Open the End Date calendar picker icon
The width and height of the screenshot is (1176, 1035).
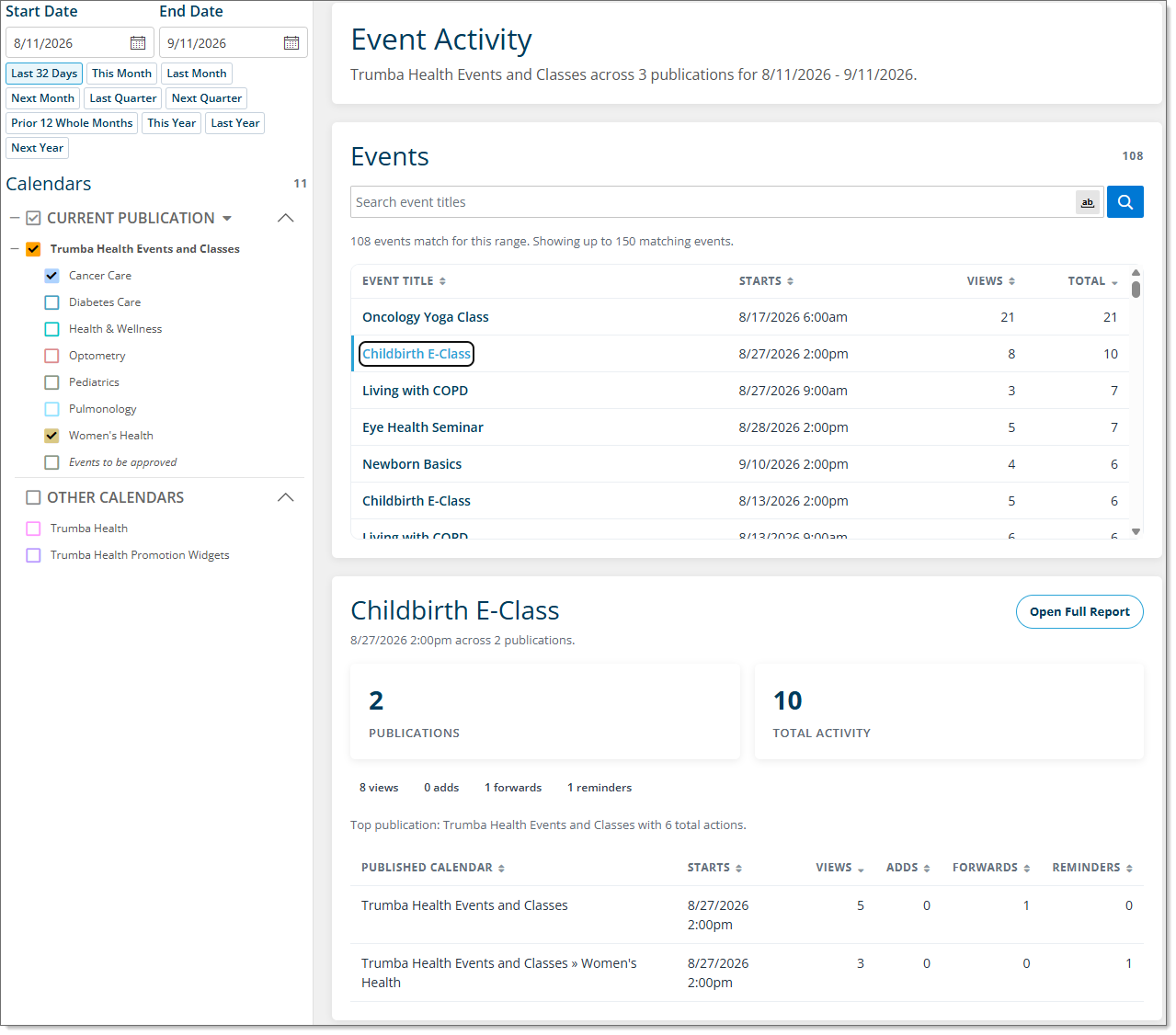tap(291, 43)
